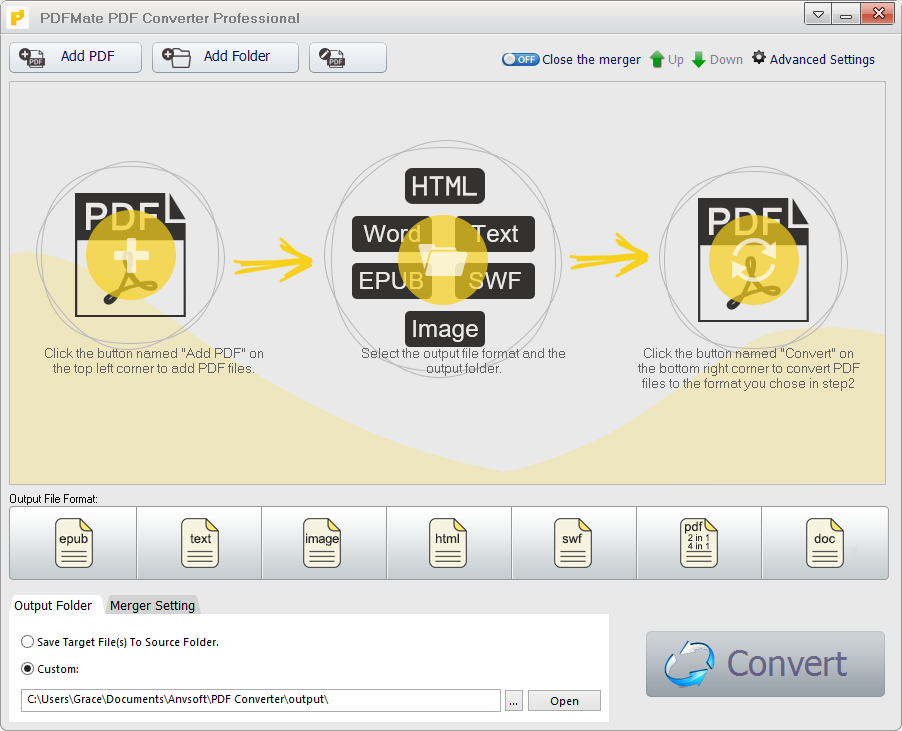
Task: Click the unlabeled PDF remove toolbar button
Action: point(347,58)
